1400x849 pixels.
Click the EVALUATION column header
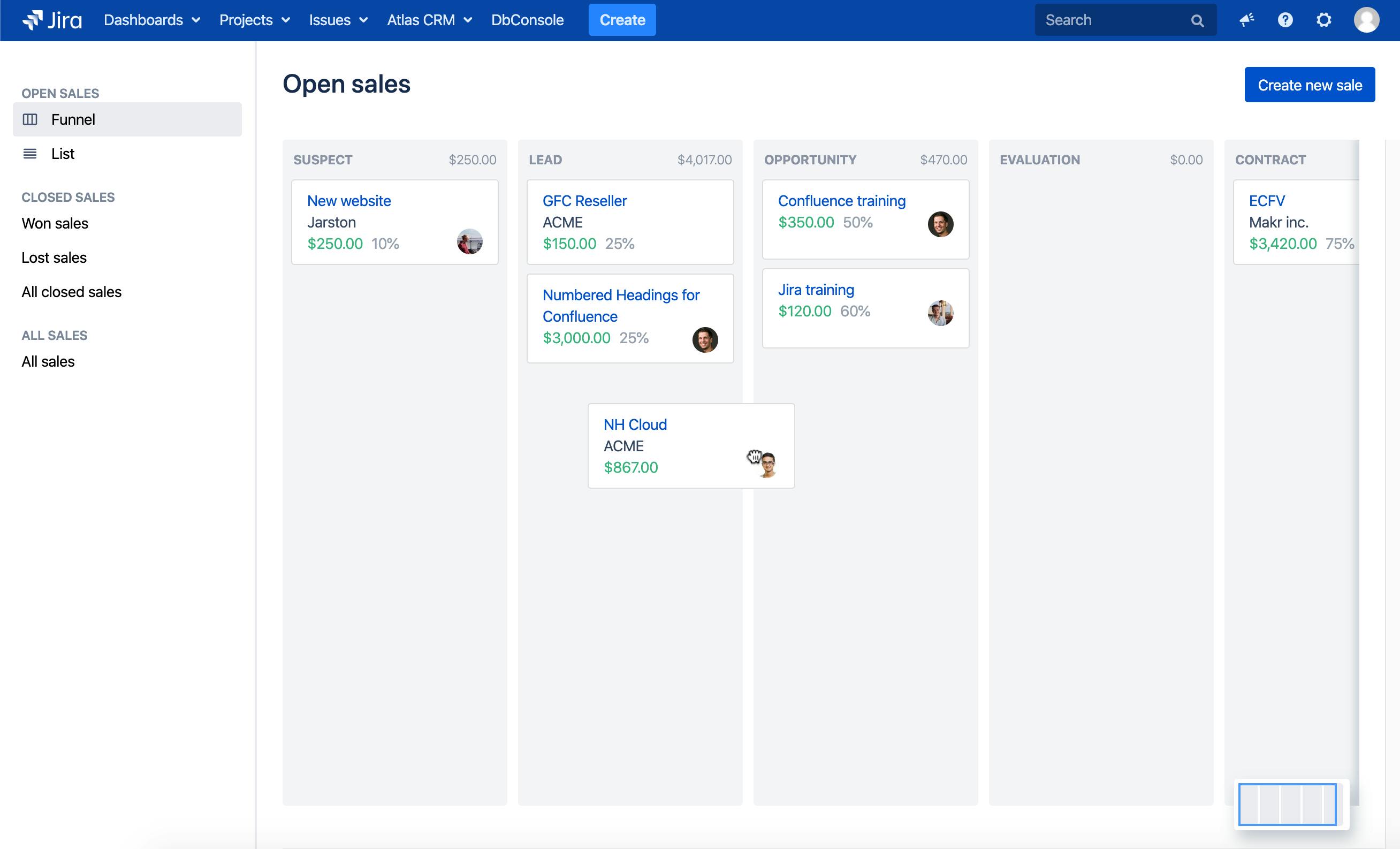1040,160
